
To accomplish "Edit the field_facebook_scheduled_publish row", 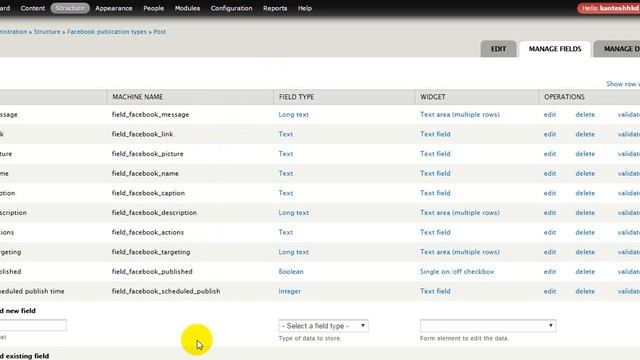I will (x=550, y=291).
